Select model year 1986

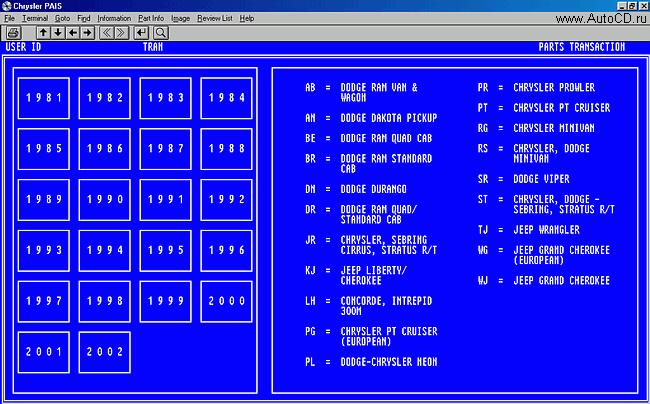[104, 149]
